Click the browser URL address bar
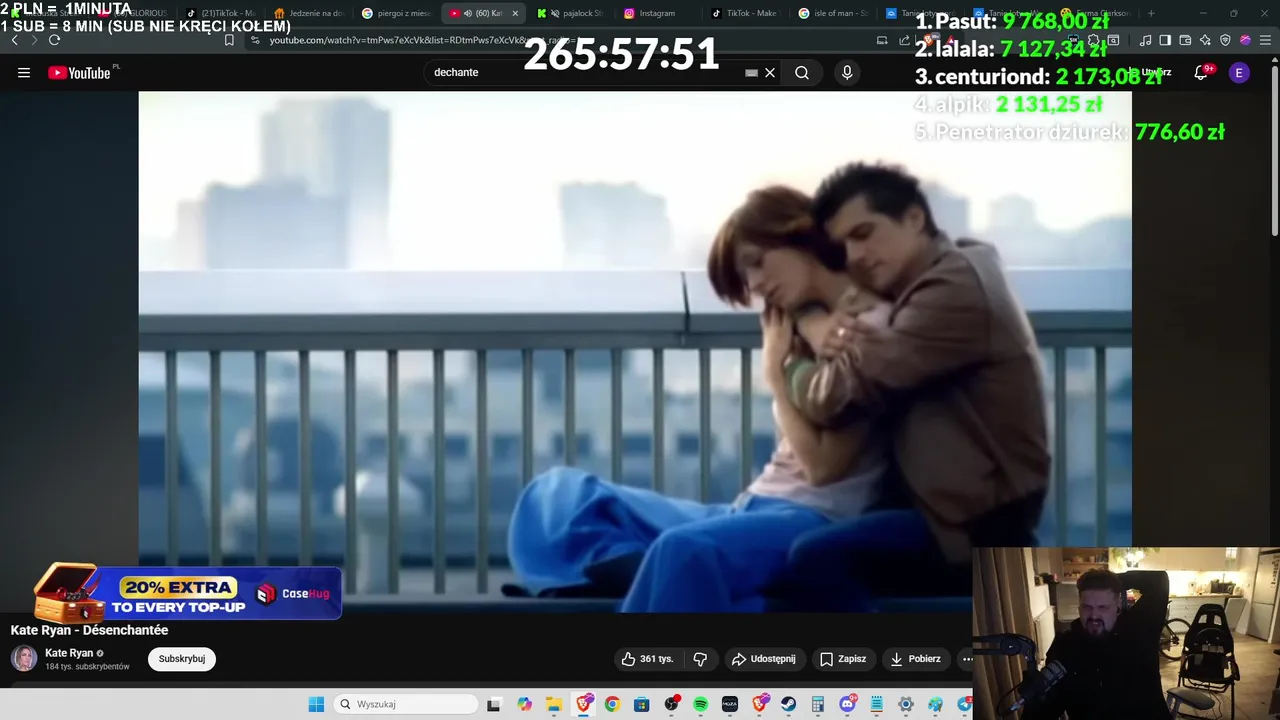The width and height of the screenshot is (1280, 720). (560, 40)
